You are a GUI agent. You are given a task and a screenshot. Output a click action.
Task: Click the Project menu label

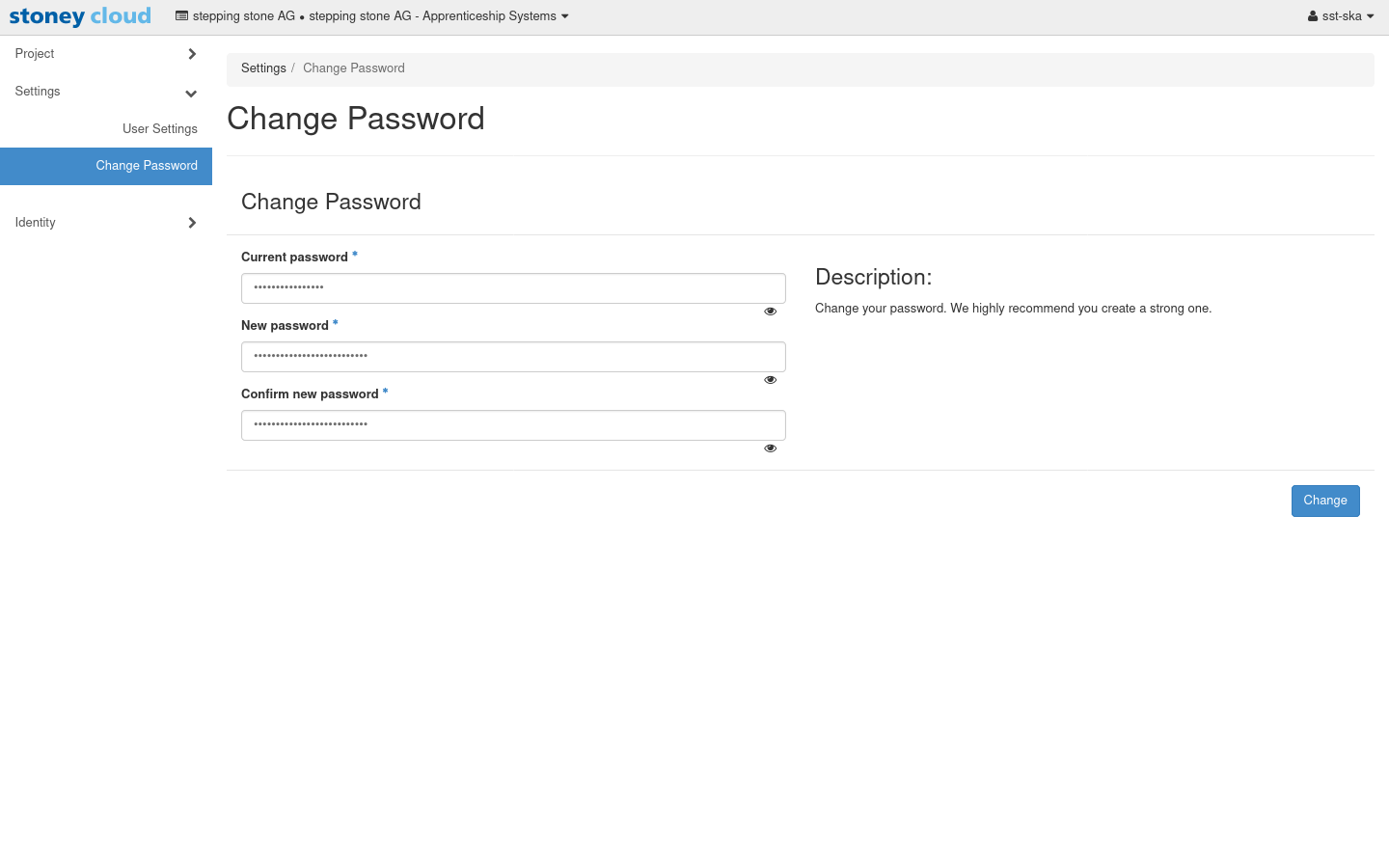point(35,54)
